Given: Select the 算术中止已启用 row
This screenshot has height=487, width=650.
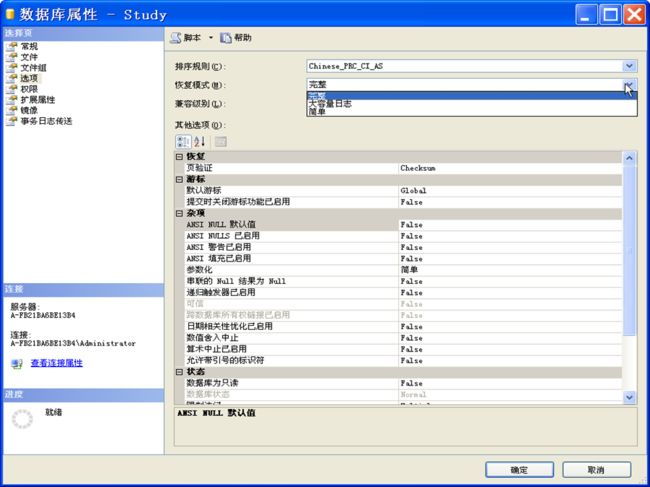Looking at the screenshot, I should (403, 349).
